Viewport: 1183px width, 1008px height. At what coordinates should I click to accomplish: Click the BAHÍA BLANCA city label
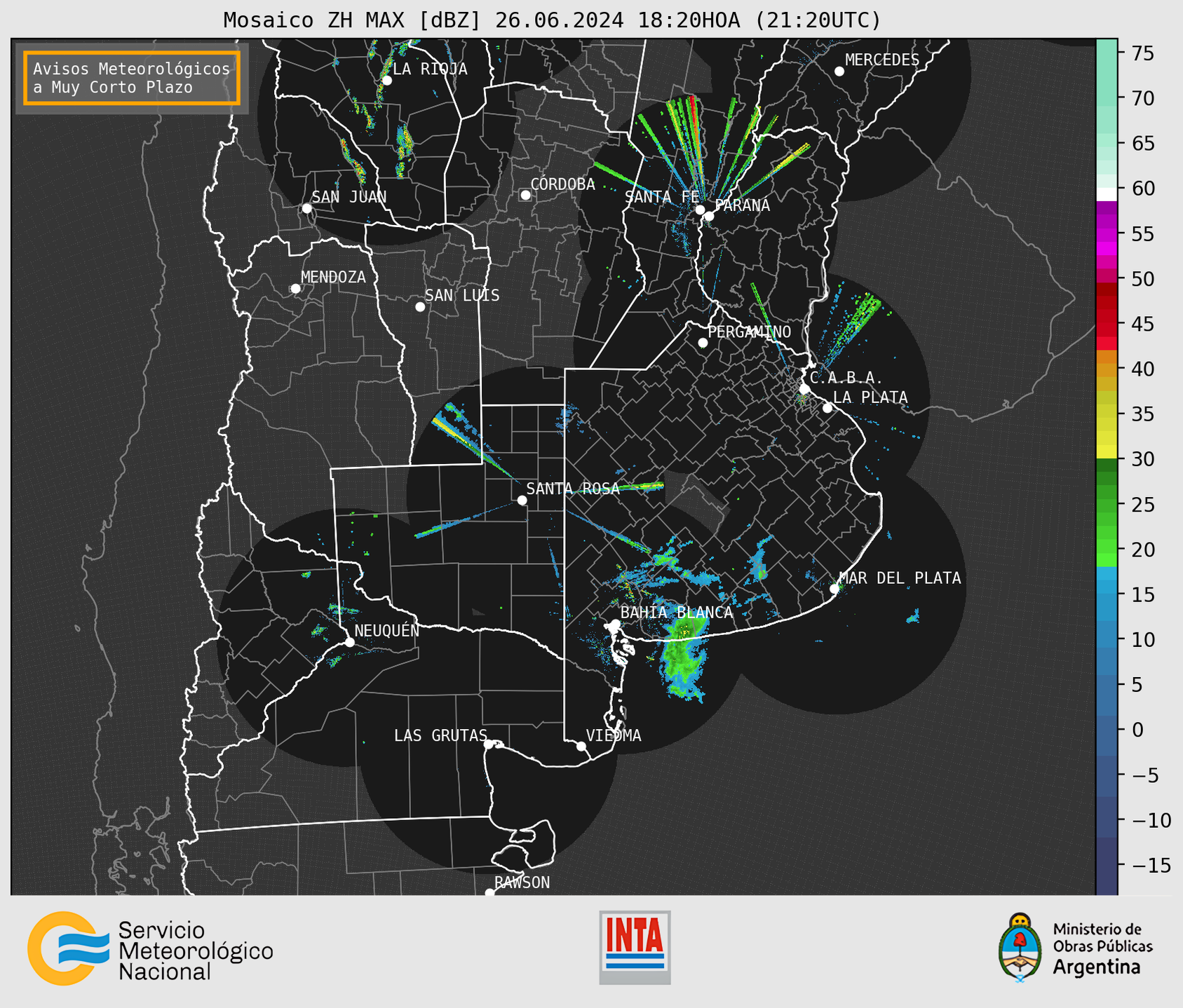click(x=676, y=612)
